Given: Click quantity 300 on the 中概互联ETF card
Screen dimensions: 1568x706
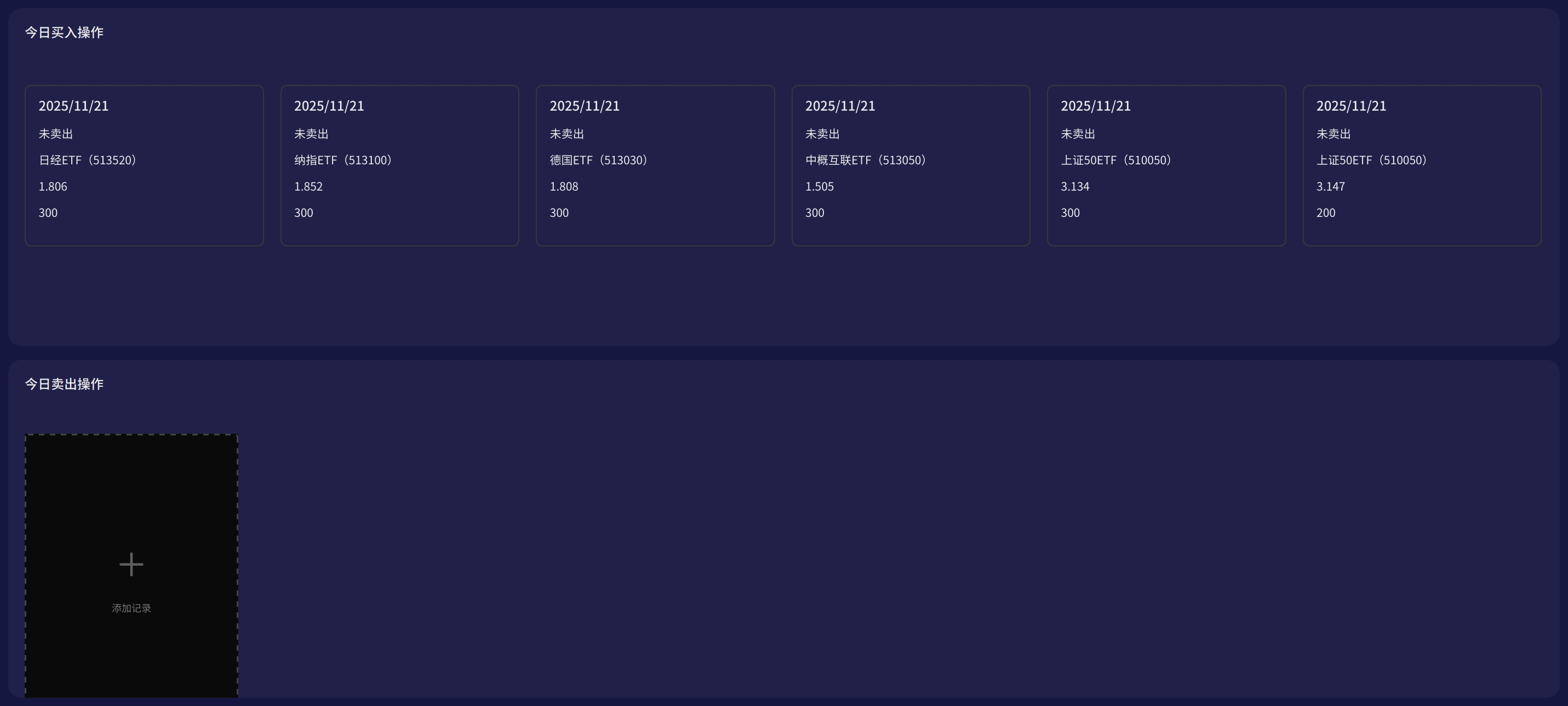Looking at the screenshot, I should [815, 213].
